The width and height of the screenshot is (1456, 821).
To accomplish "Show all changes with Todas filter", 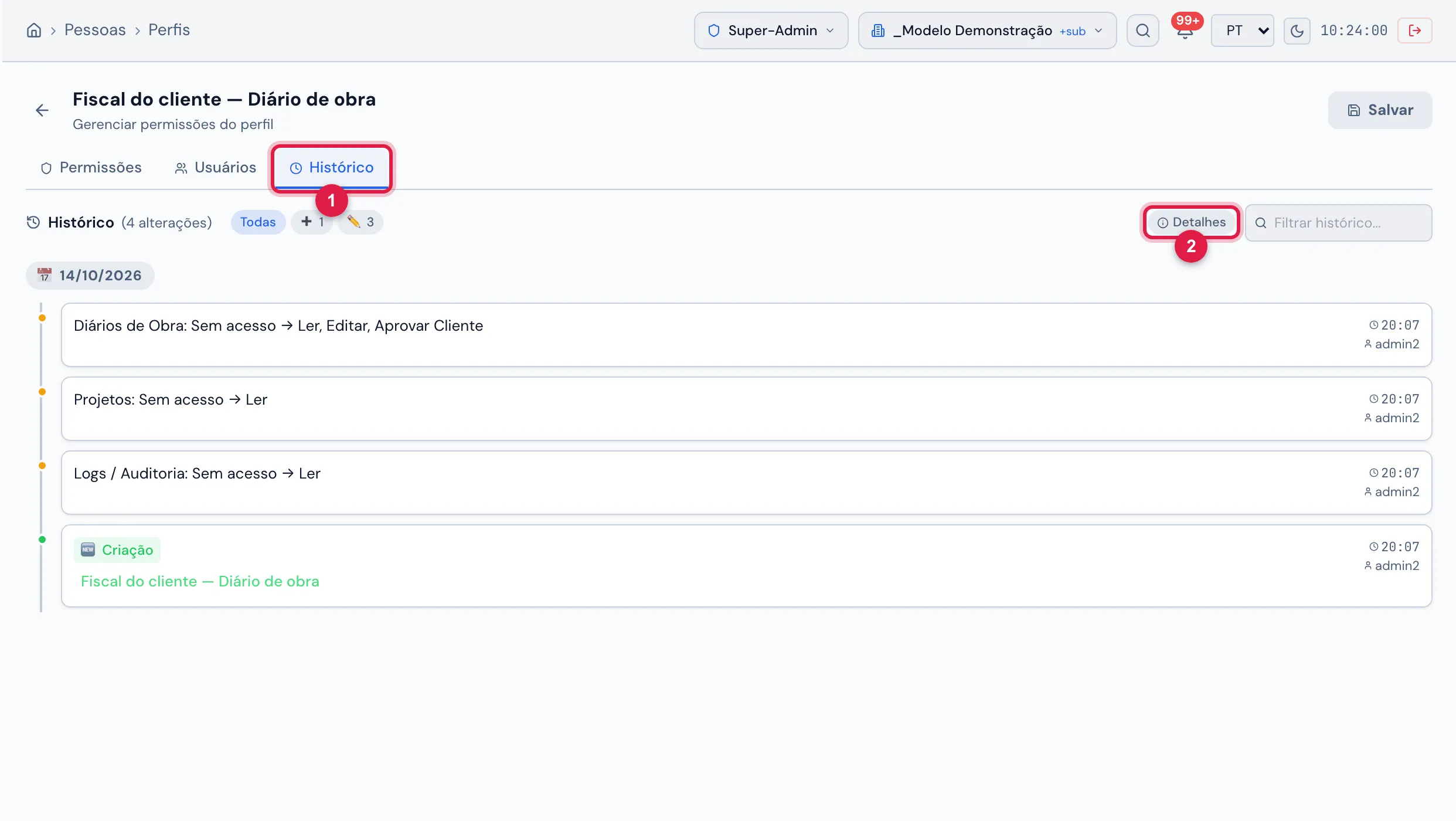I will [258, 222].
